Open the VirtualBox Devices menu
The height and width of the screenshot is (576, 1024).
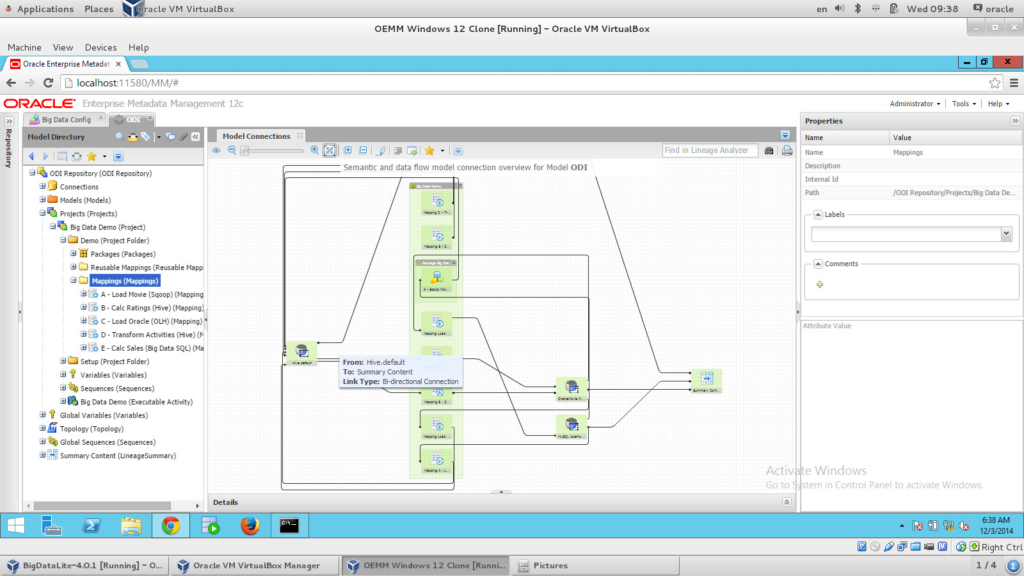pos(101,48)
